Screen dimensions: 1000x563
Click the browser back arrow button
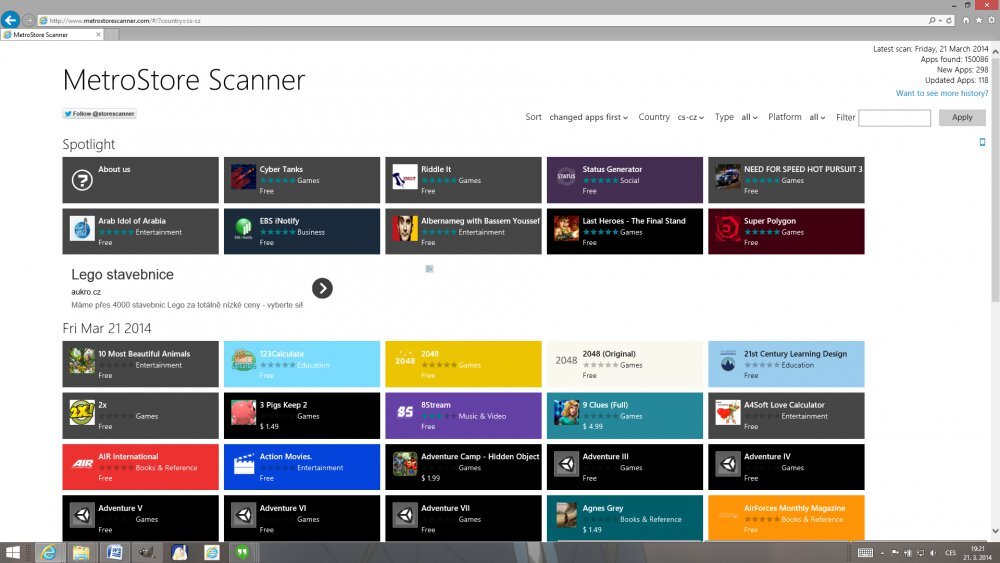pyautogui.click(x=10, y=20)
